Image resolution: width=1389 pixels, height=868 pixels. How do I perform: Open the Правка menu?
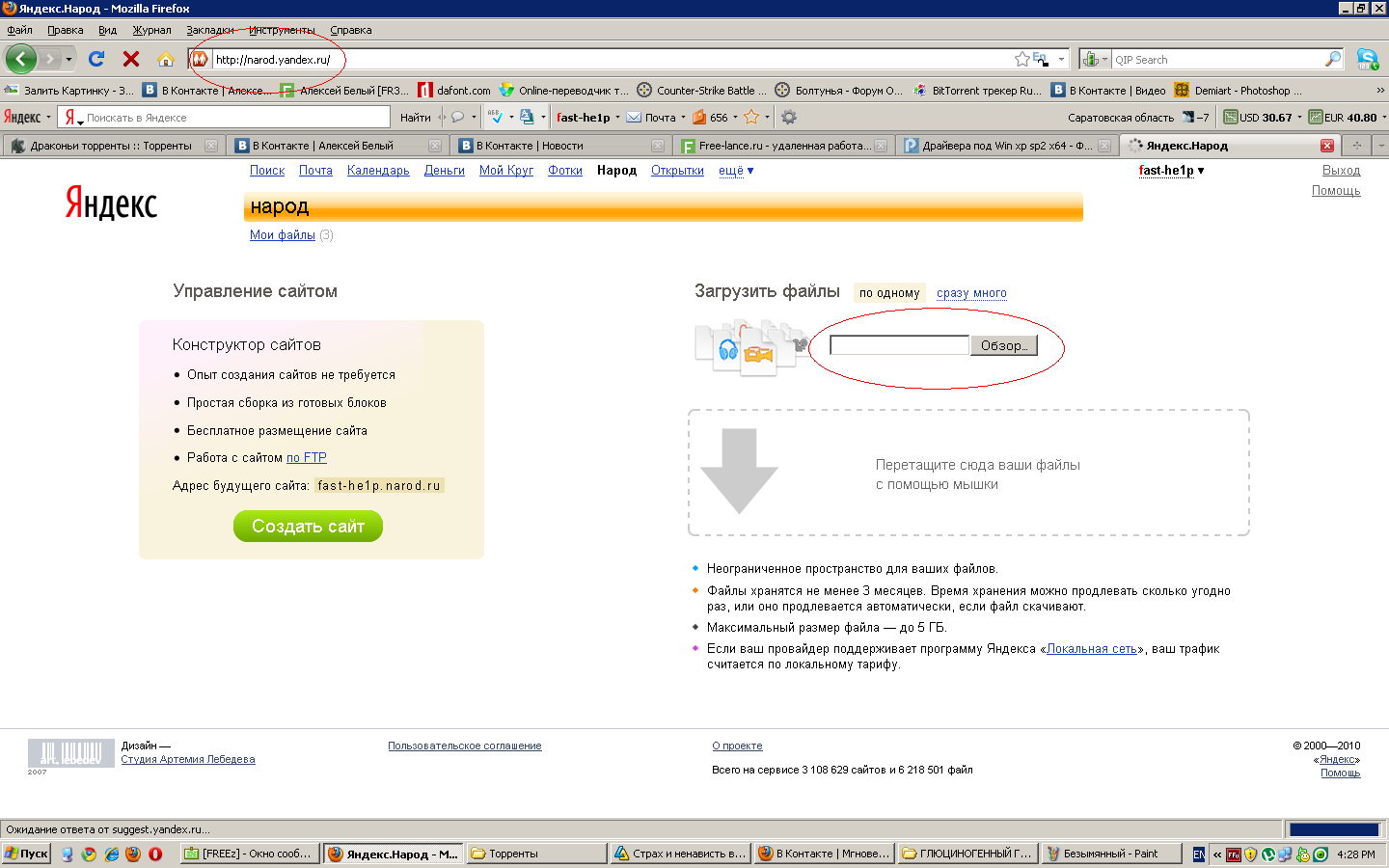click(x=66, y=30)
